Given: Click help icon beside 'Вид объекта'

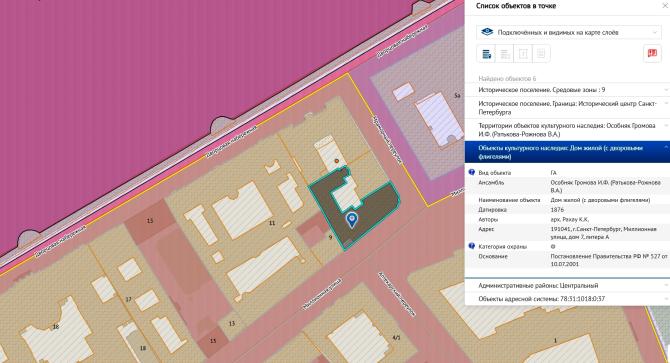Looking at the screenshot, I should [x=472, y=173].
